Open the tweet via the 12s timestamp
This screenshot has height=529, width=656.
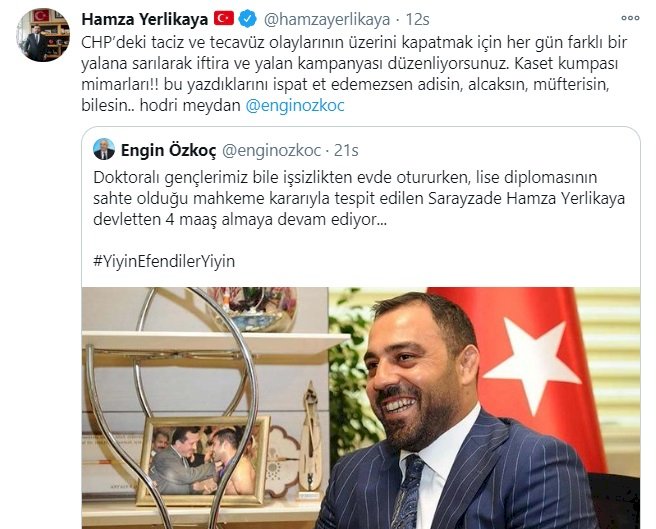418,19
